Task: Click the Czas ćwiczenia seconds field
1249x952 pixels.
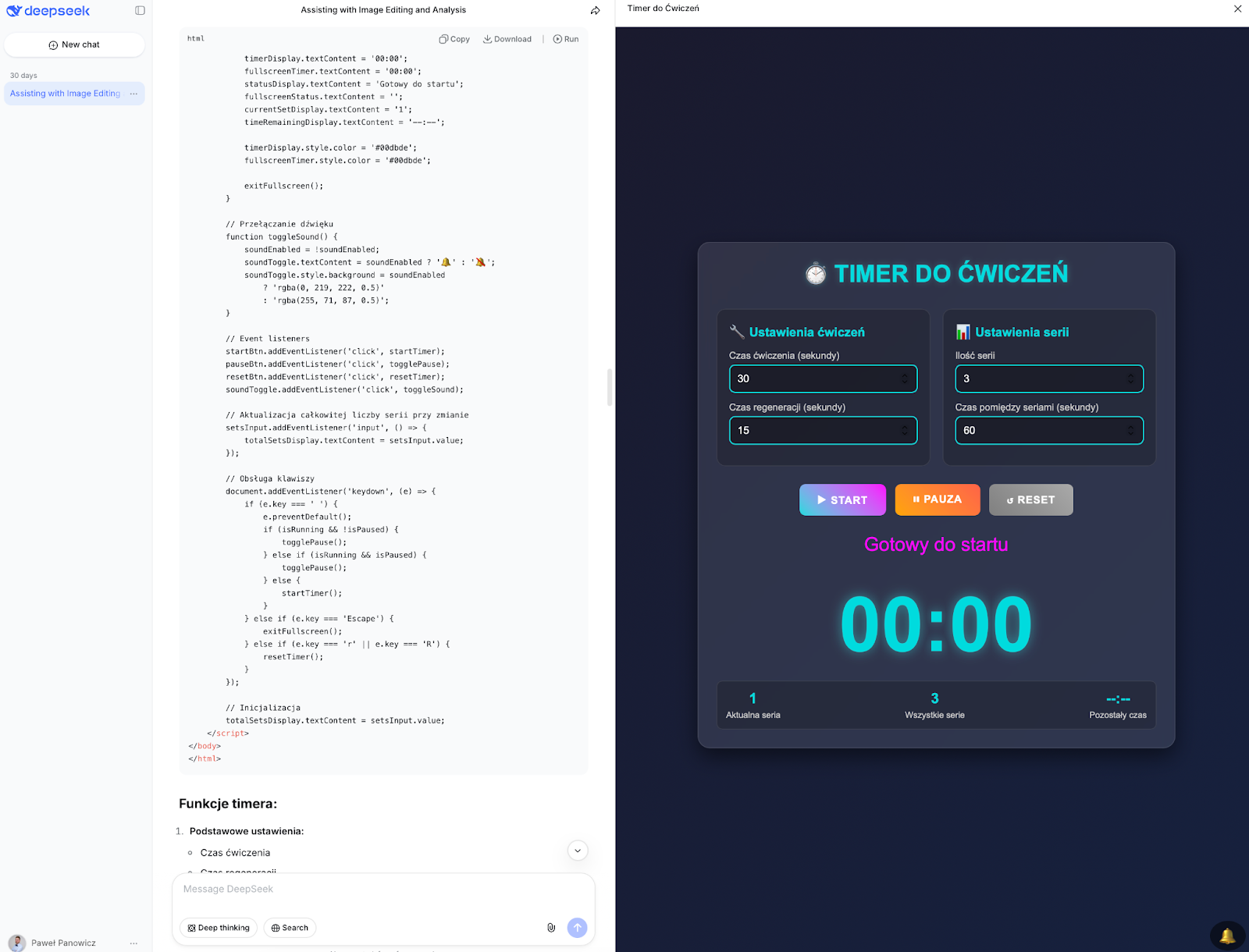Action: click(x=824, y=378)
